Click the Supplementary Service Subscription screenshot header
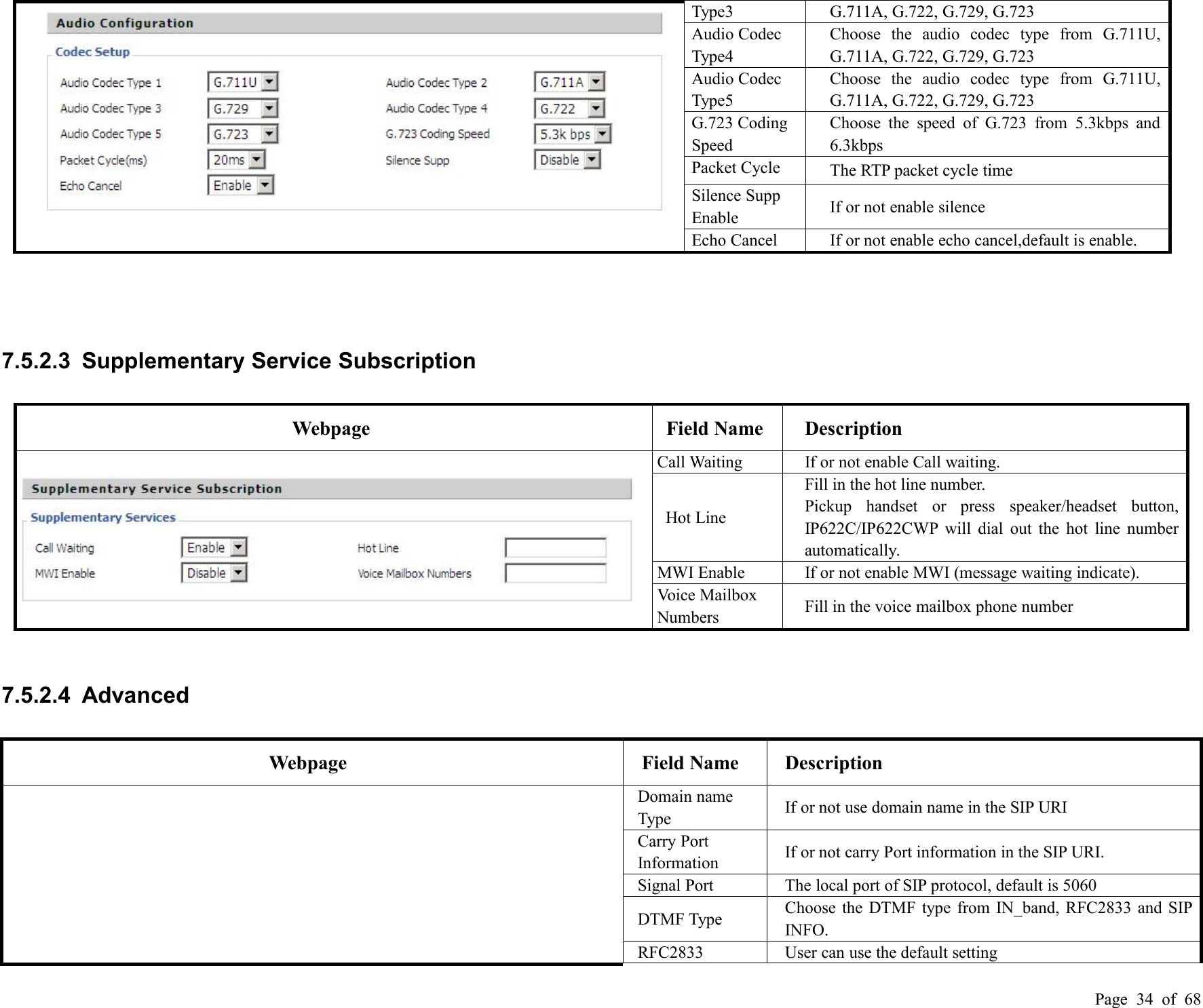 coord(327,489)
